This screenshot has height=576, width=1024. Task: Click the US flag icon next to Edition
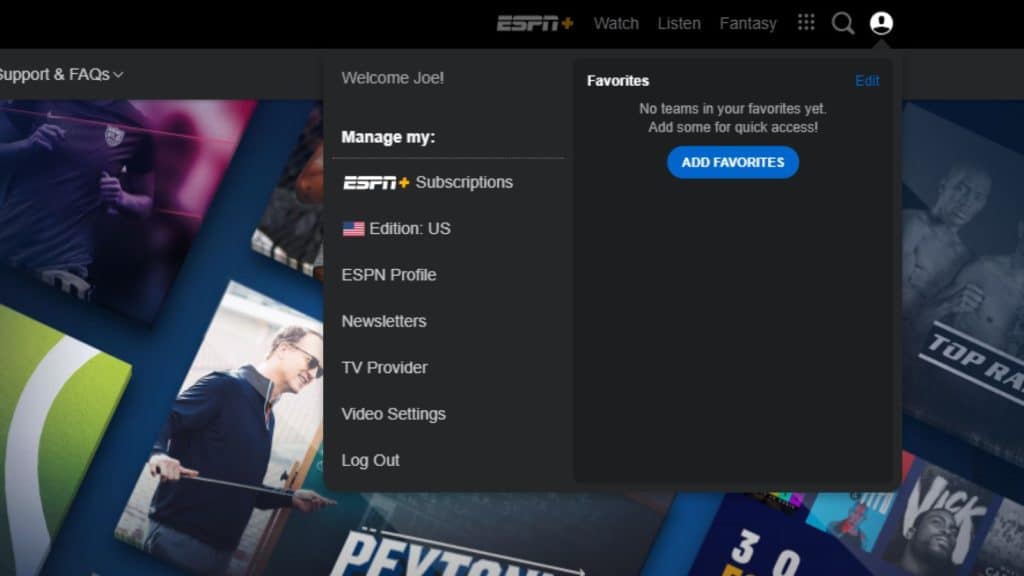(352, 228)
